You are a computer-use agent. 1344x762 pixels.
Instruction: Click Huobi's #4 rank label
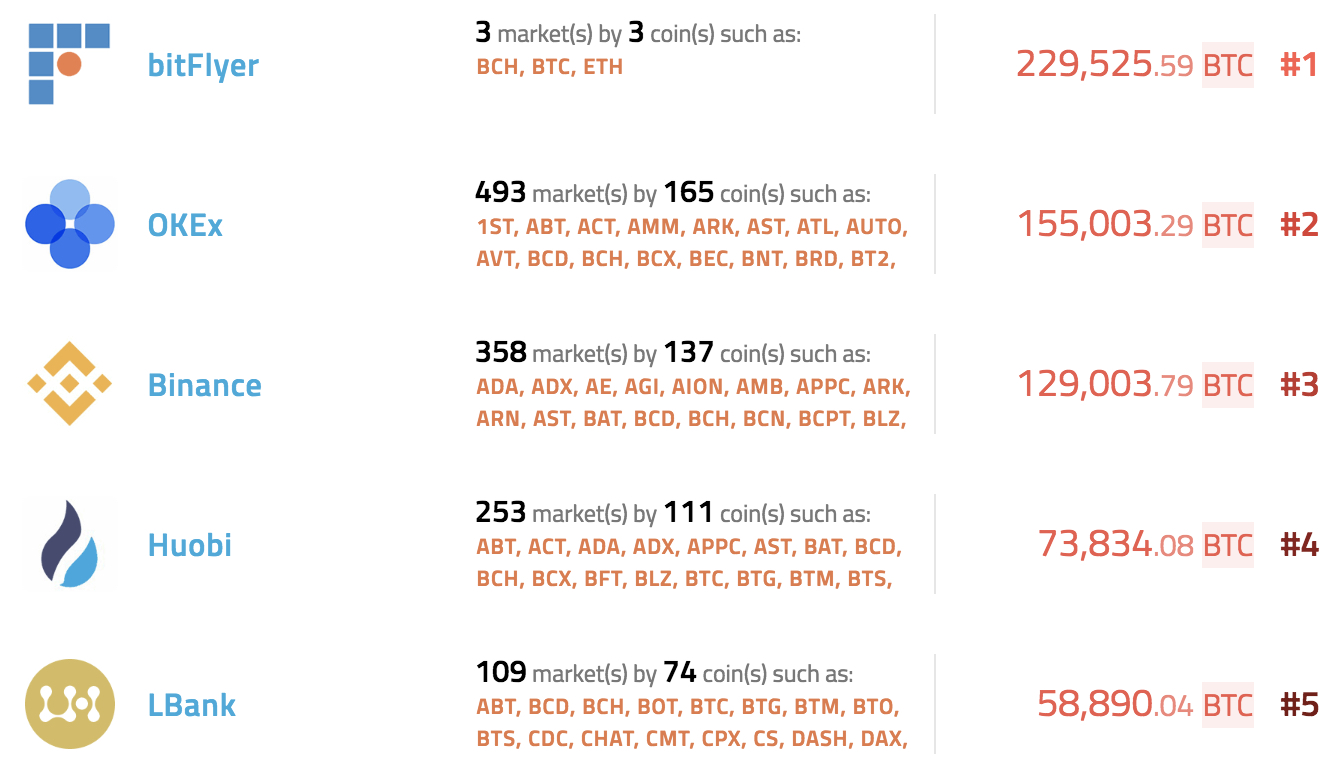[x=1299, y=546]
